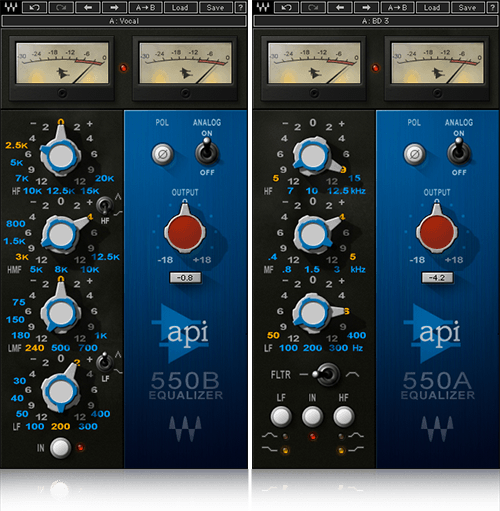
Task: Open the 'A: Vocal' preset bar
Action: pyautogui.click(x=124, y=21)
